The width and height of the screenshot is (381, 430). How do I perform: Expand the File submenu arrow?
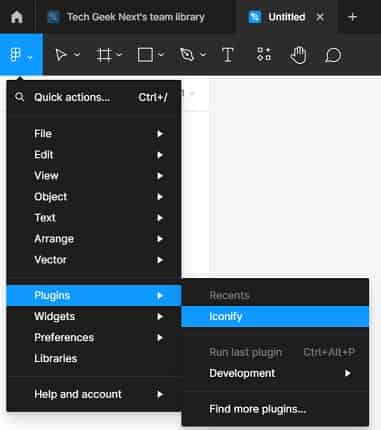point(160,134)
